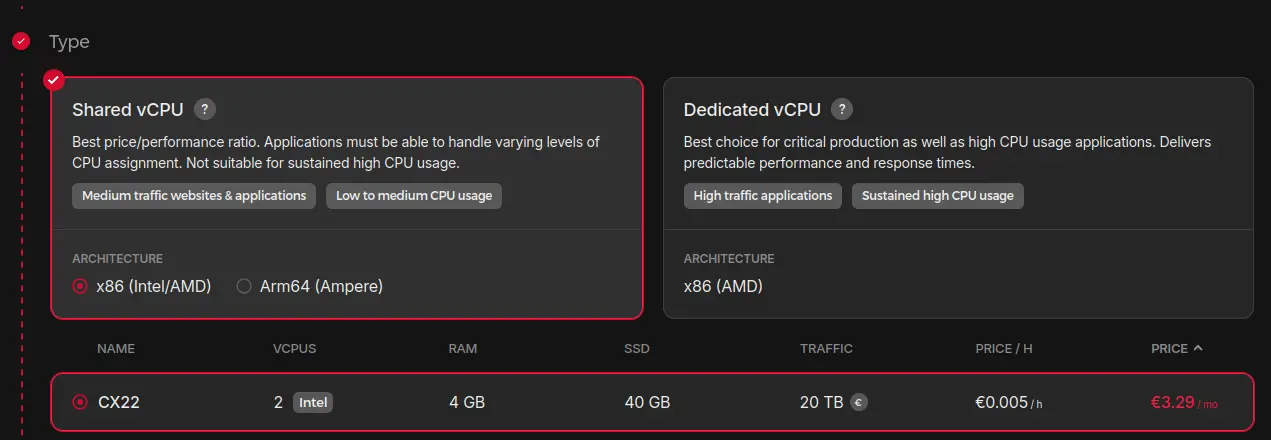Viewport: 1271px width, 440px height.
Task: Select the CX22 server radio button
Action: 80,402
